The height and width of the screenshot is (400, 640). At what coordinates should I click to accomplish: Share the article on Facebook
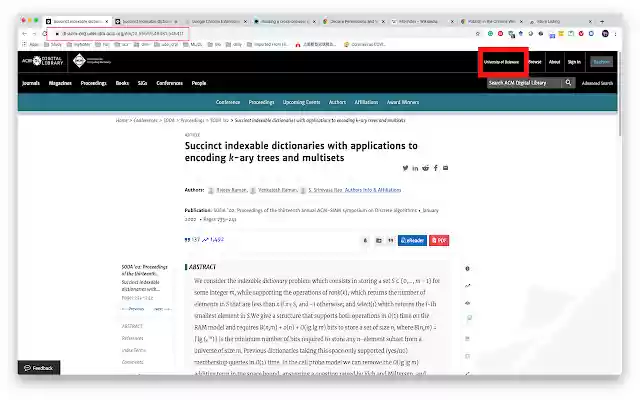436,168
